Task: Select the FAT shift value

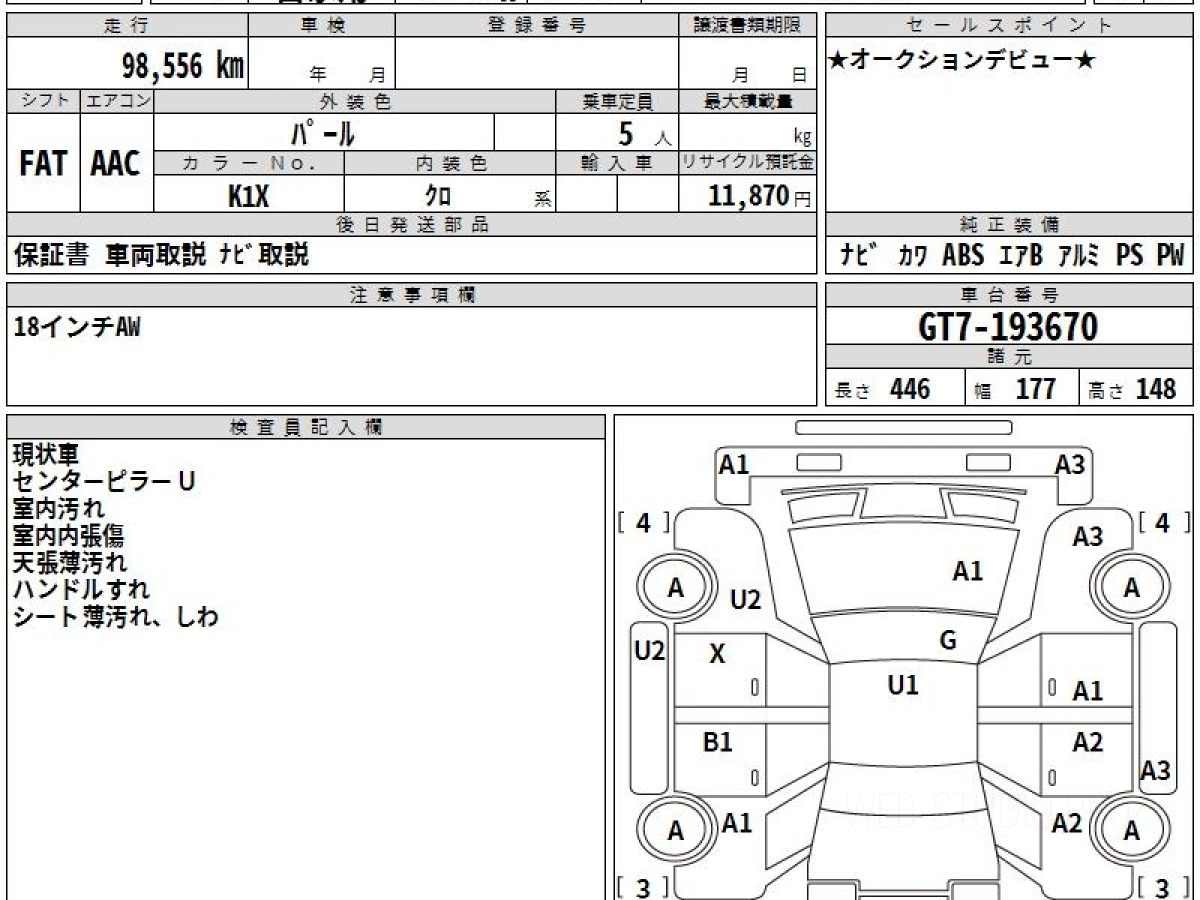Action: (43, 164)
